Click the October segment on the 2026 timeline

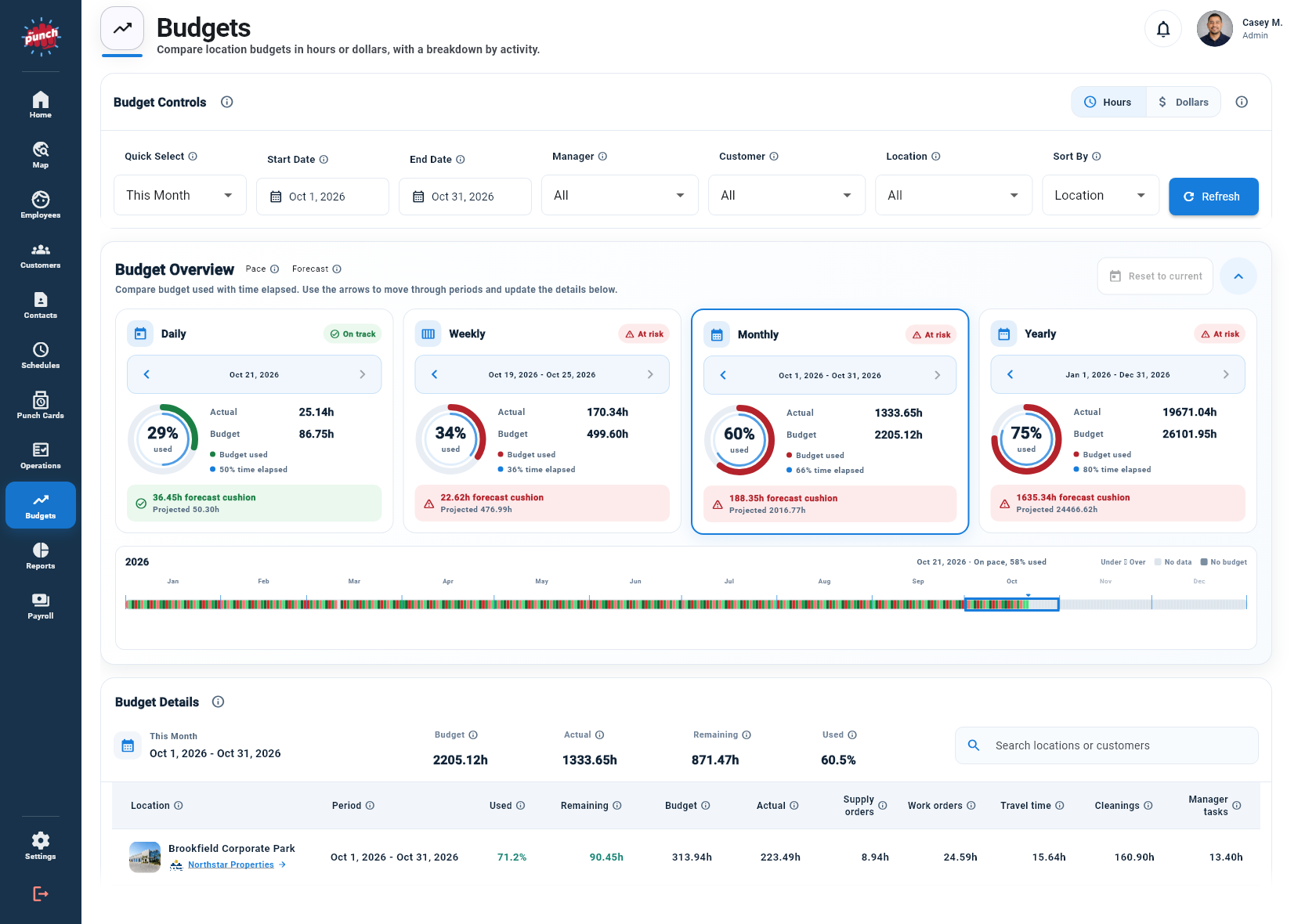[1011, 604]
